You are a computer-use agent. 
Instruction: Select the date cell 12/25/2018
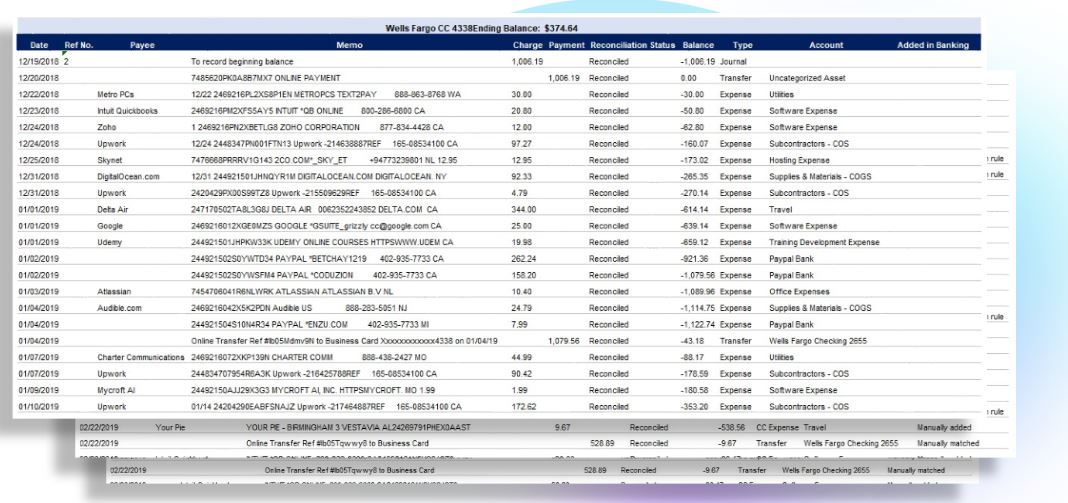pos(39,160)
